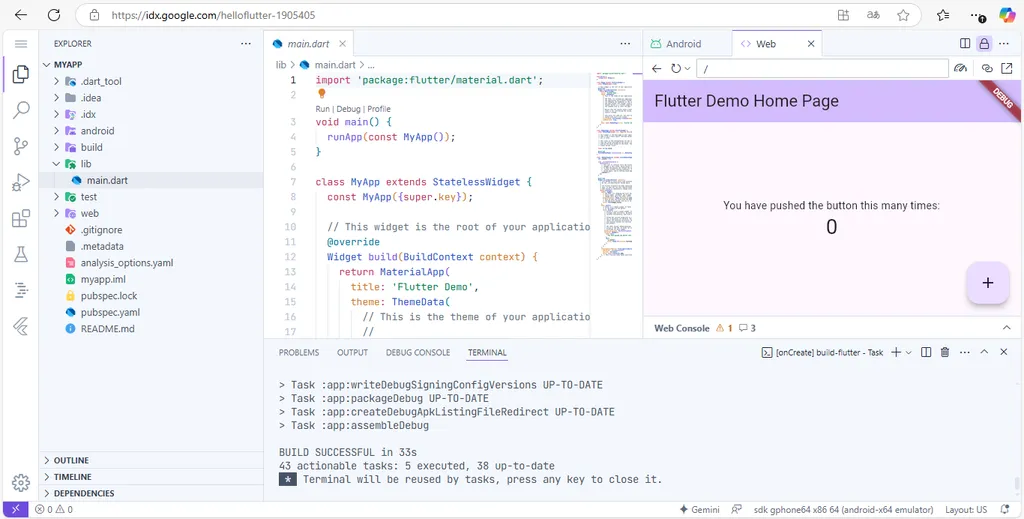Split the terminal panel
This screenshot has height=519, width=1024.
click(x=926, y=352)
